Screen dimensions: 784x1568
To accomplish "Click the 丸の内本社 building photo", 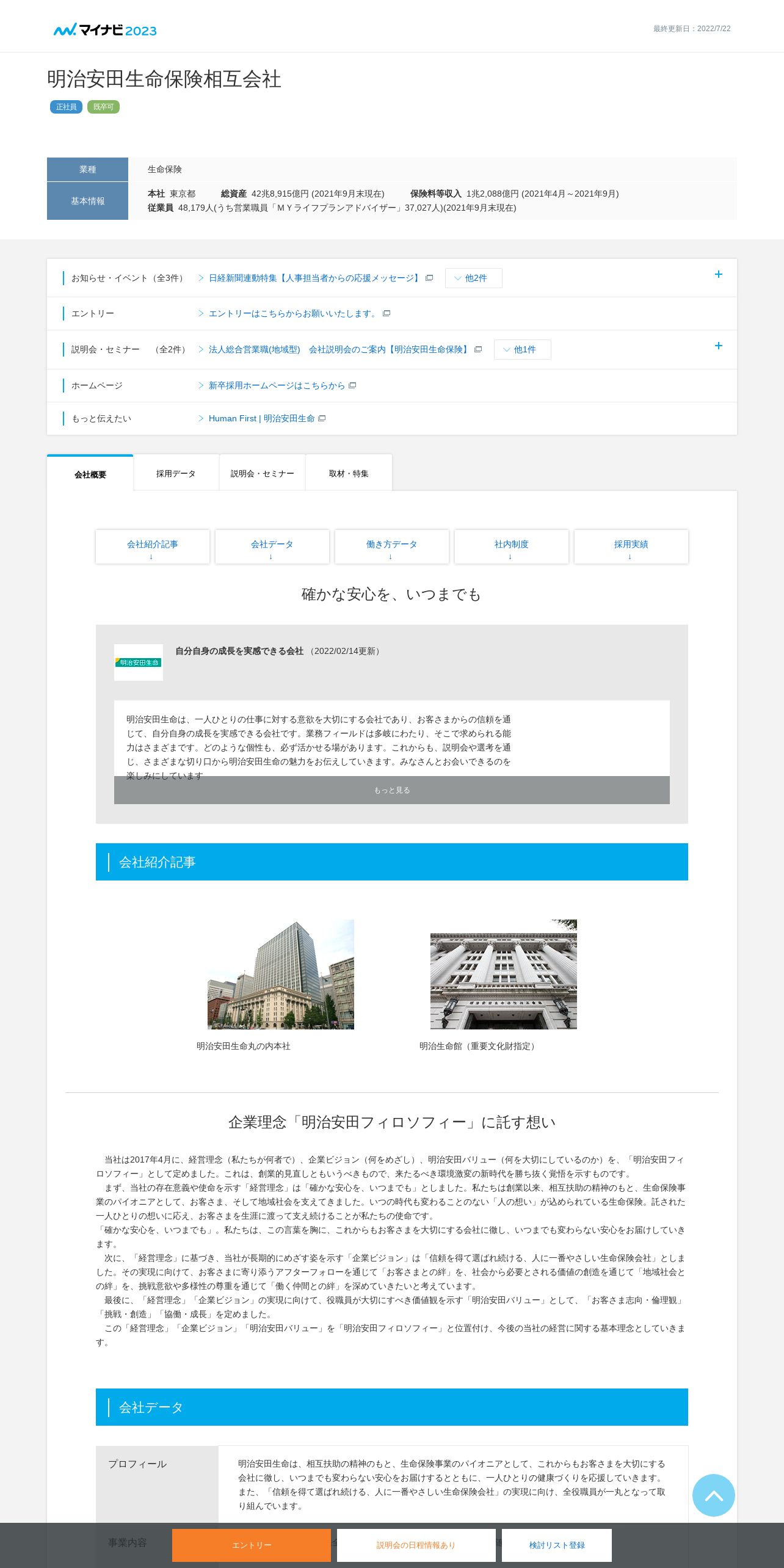I will tap(281, 975).
